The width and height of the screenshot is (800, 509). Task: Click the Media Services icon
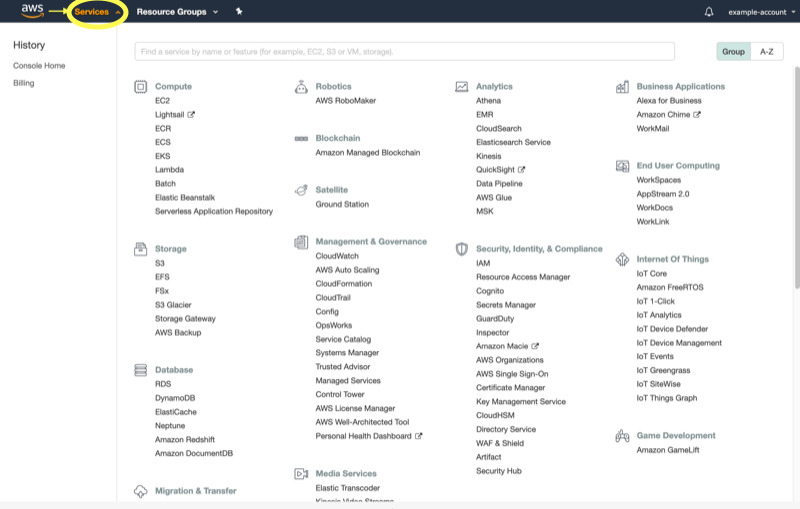coord(301,474)
